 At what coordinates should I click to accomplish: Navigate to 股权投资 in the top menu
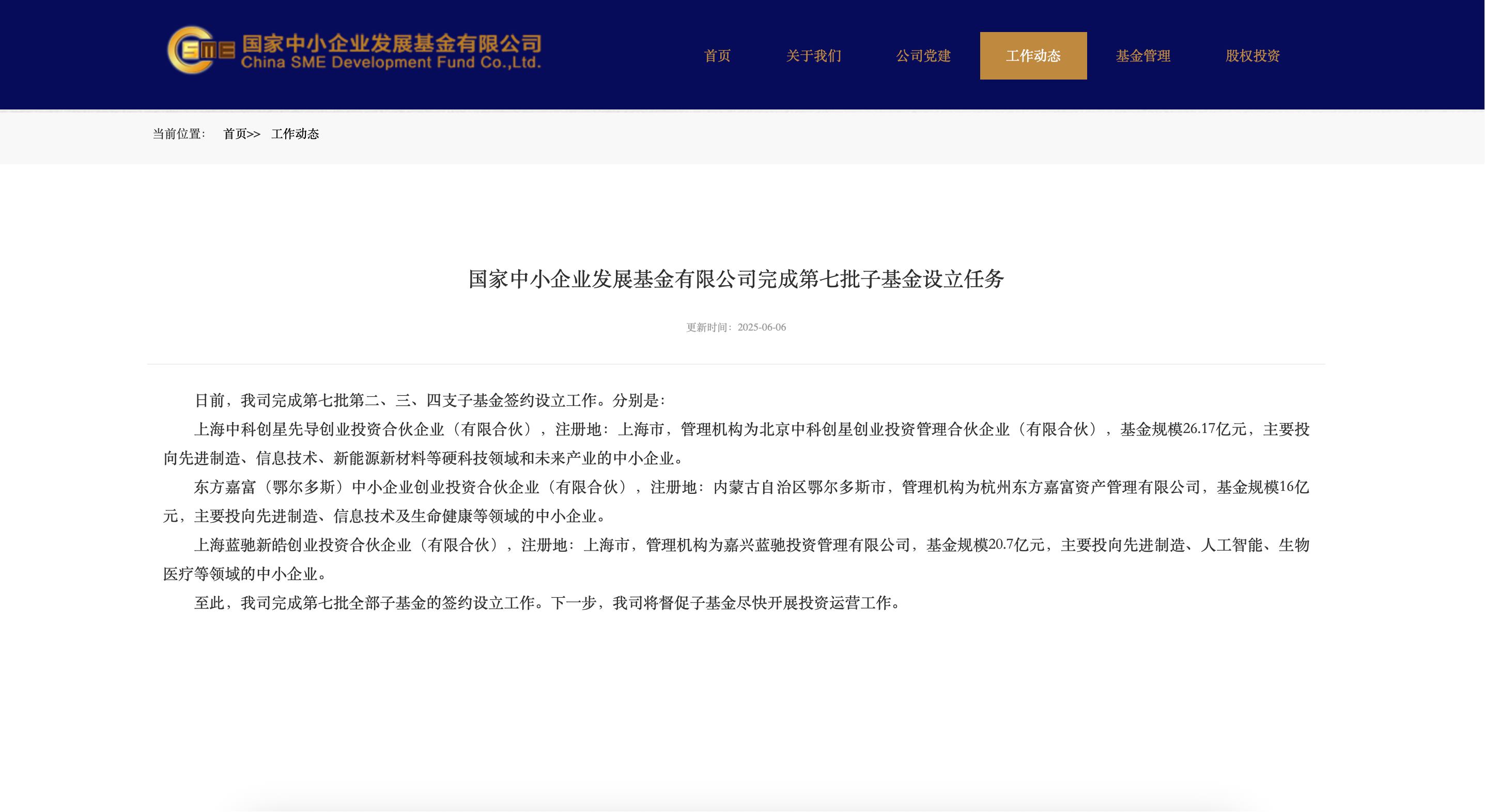[x=1252, y=56]
